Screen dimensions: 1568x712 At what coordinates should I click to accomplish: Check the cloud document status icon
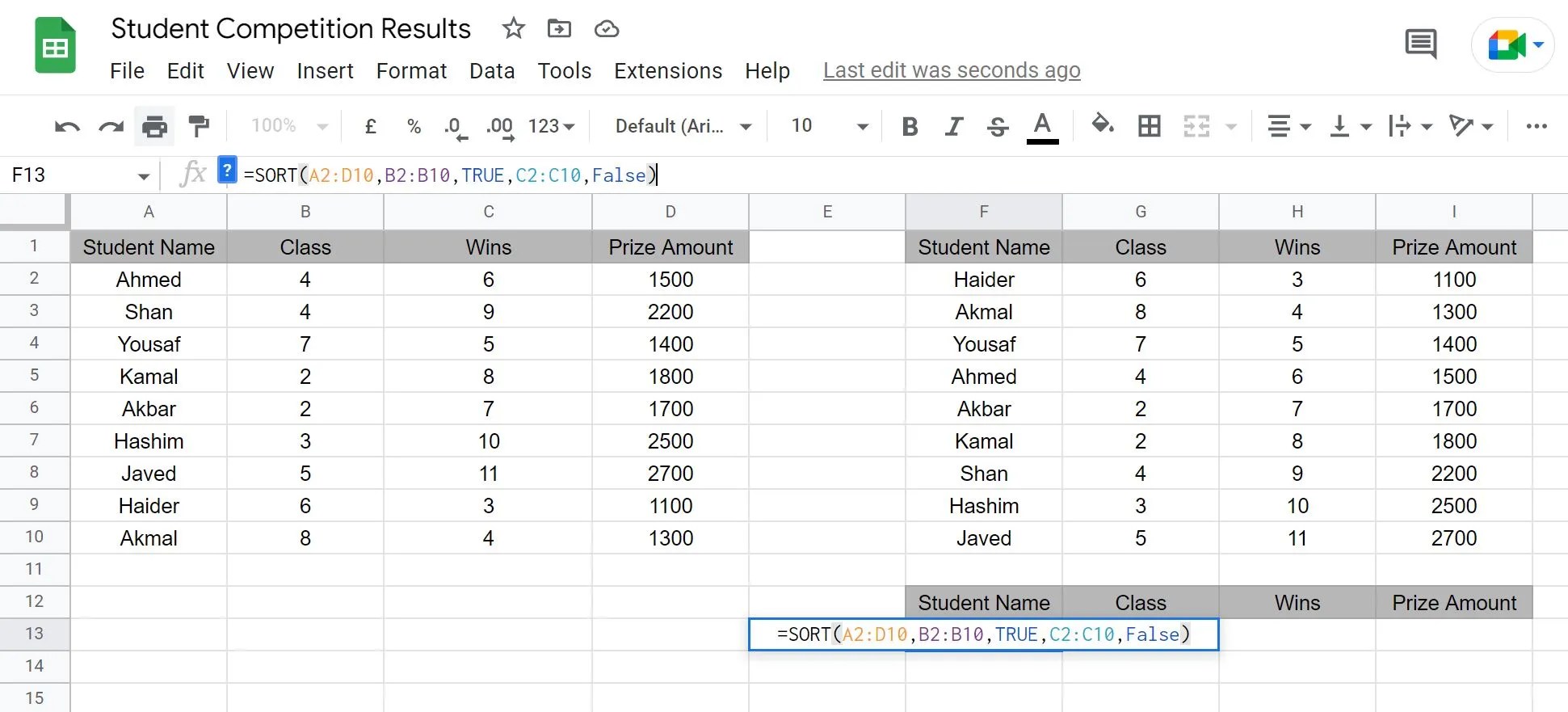coord(607,30)
